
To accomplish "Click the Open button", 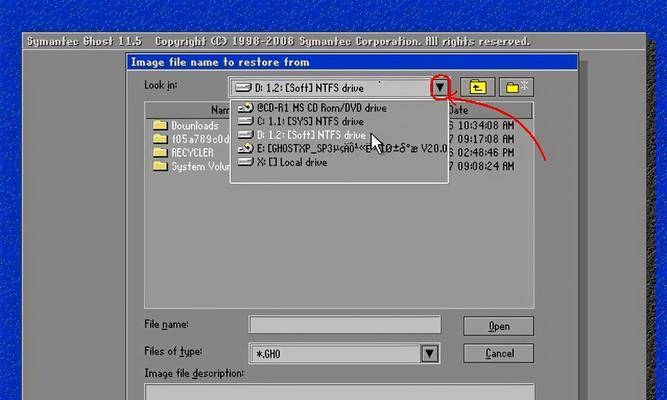I will [x=499, y=326].
